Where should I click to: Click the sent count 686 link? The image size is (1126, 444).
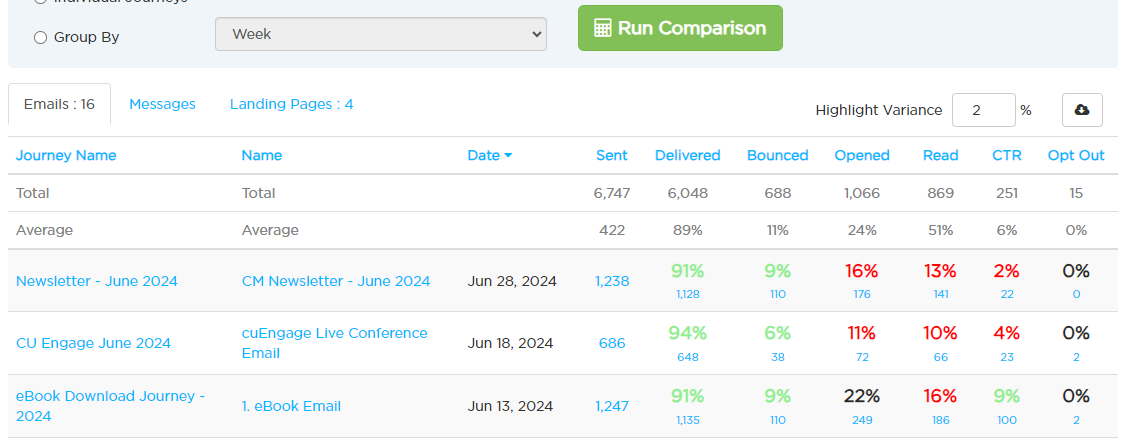coord(612,343)
